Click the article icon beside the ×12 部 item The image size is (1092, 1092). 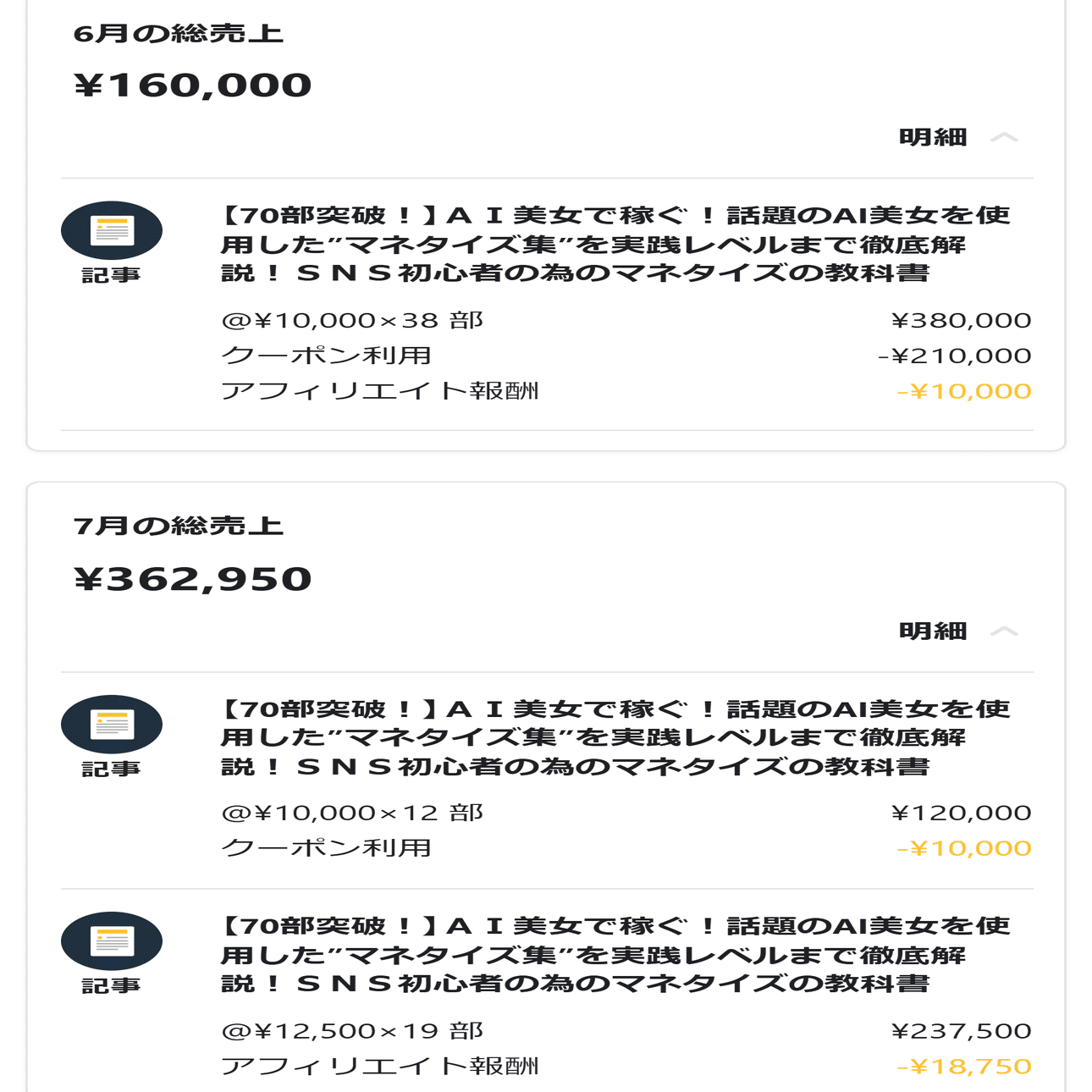click(x=111, y=724)
